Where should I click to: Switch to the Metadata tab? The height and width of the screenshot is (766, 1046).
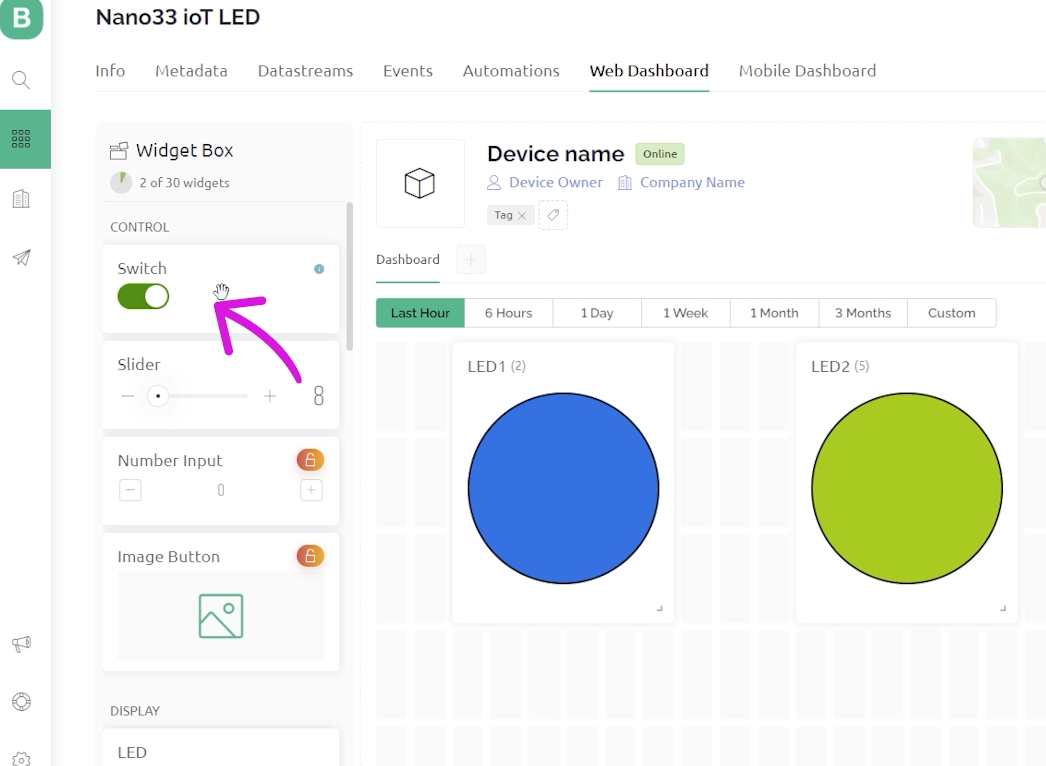[x=191, y=71]
